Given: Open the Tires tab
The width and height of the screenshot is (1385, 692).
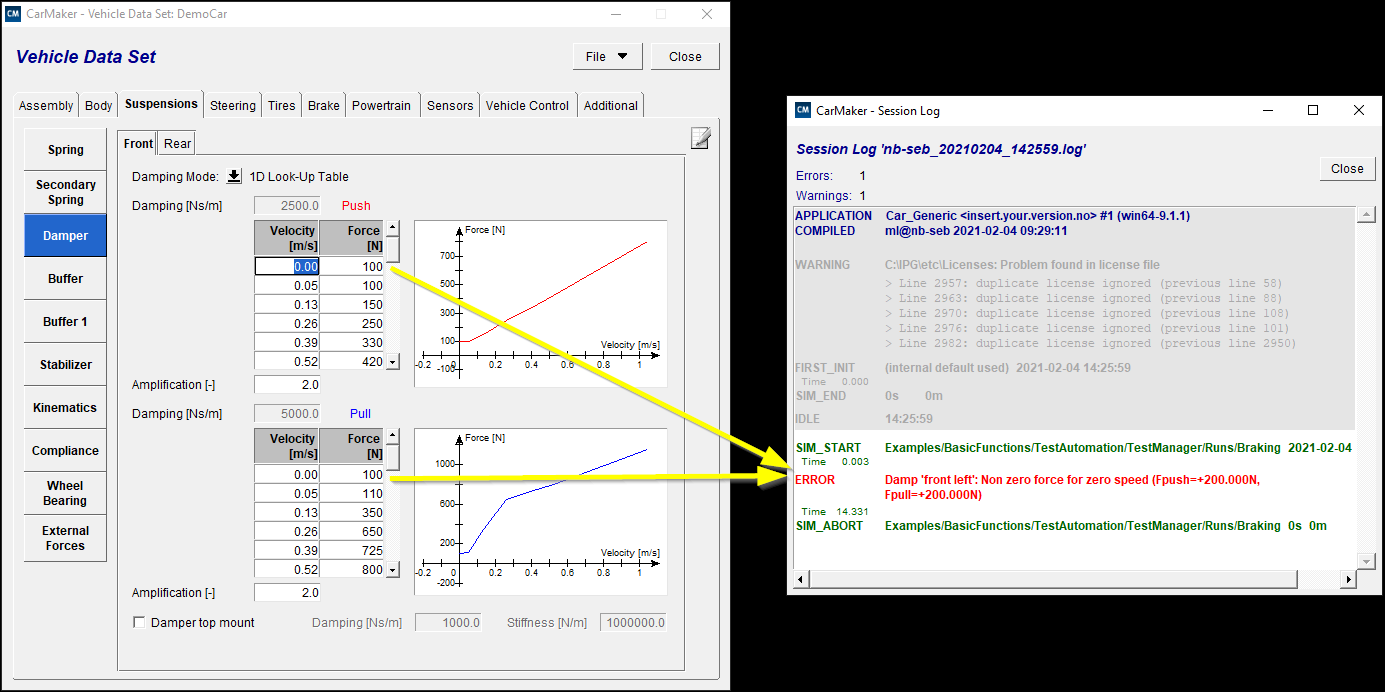Looking at the screenshot, I should 282,105.
